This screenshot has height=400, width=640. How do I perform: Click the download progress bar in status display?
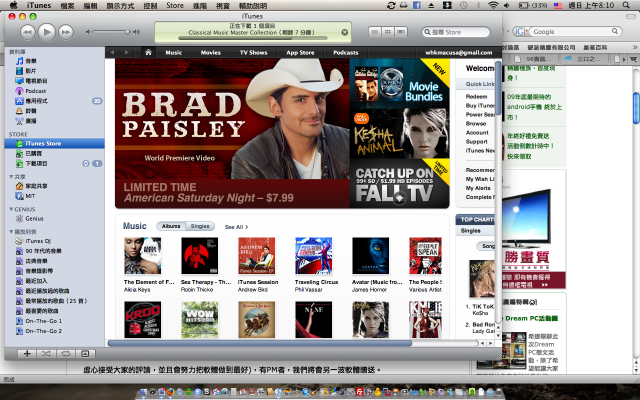pyautogui.click(x=253, y=38)
